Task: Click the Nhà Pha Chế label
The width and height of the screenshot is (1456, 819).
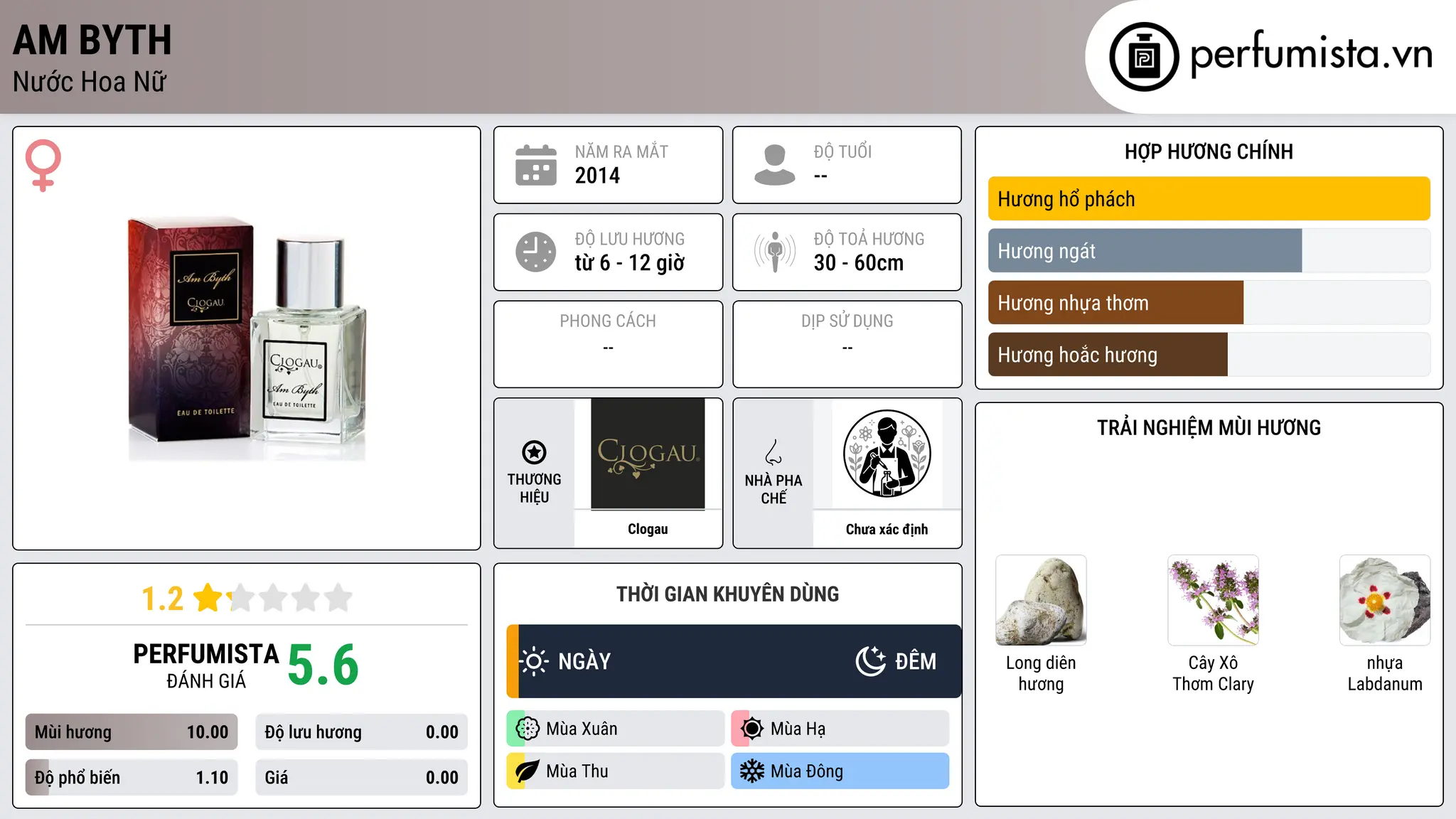Action: (773, 489)
